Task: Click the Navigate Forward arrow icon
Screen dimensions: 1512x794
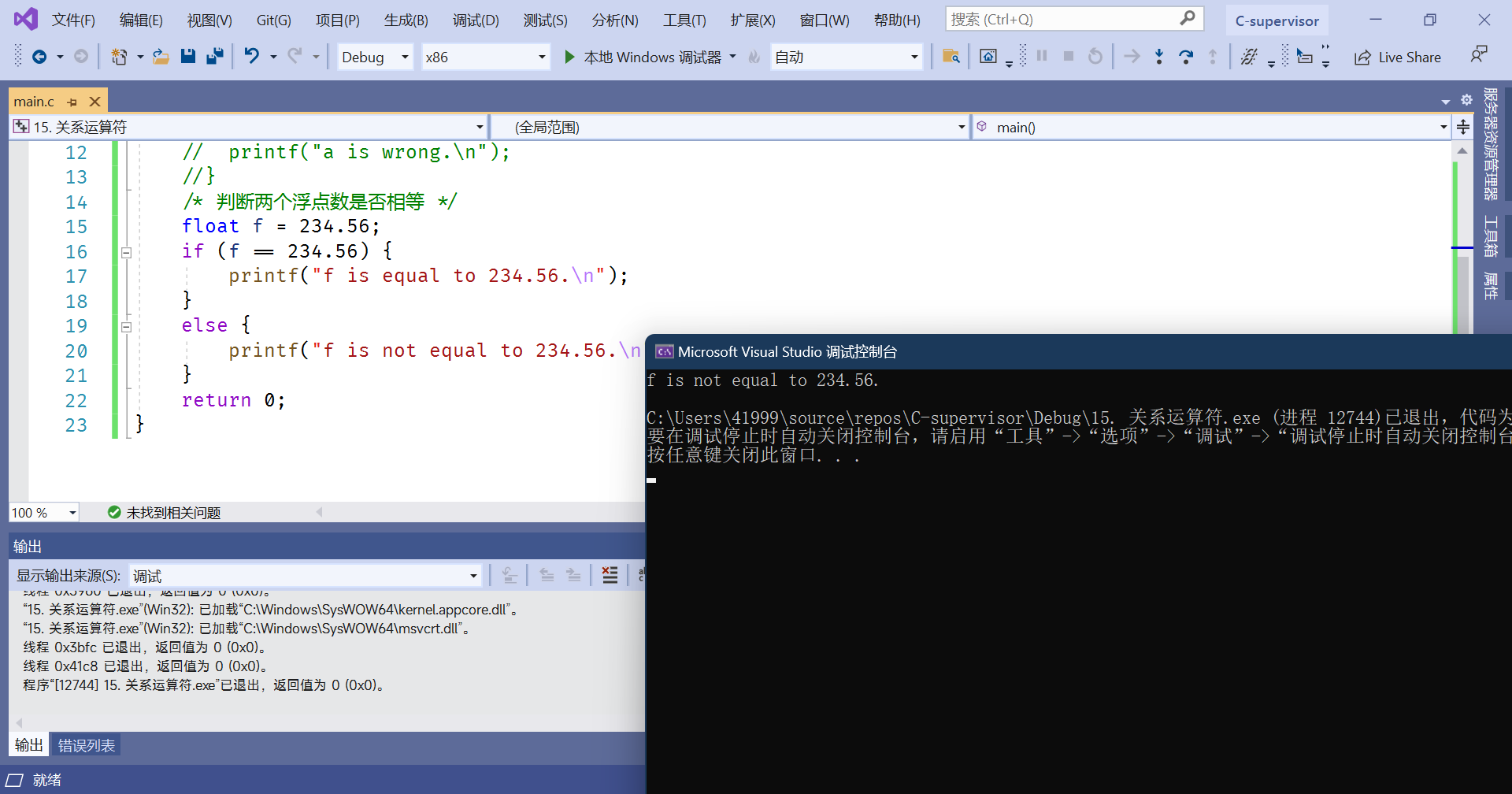Action: 80,57
